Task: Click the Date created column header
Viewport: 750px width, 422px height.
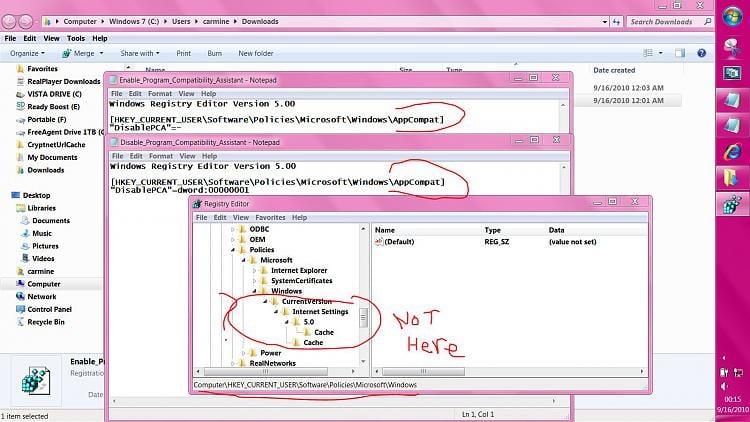Action: [x=614, y=70]
